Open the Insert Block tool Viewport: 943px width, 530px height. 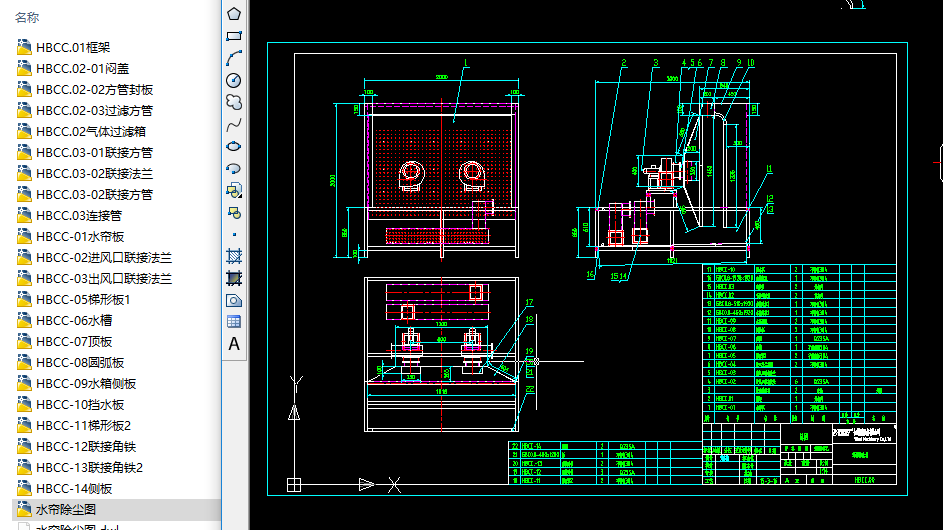234,190
